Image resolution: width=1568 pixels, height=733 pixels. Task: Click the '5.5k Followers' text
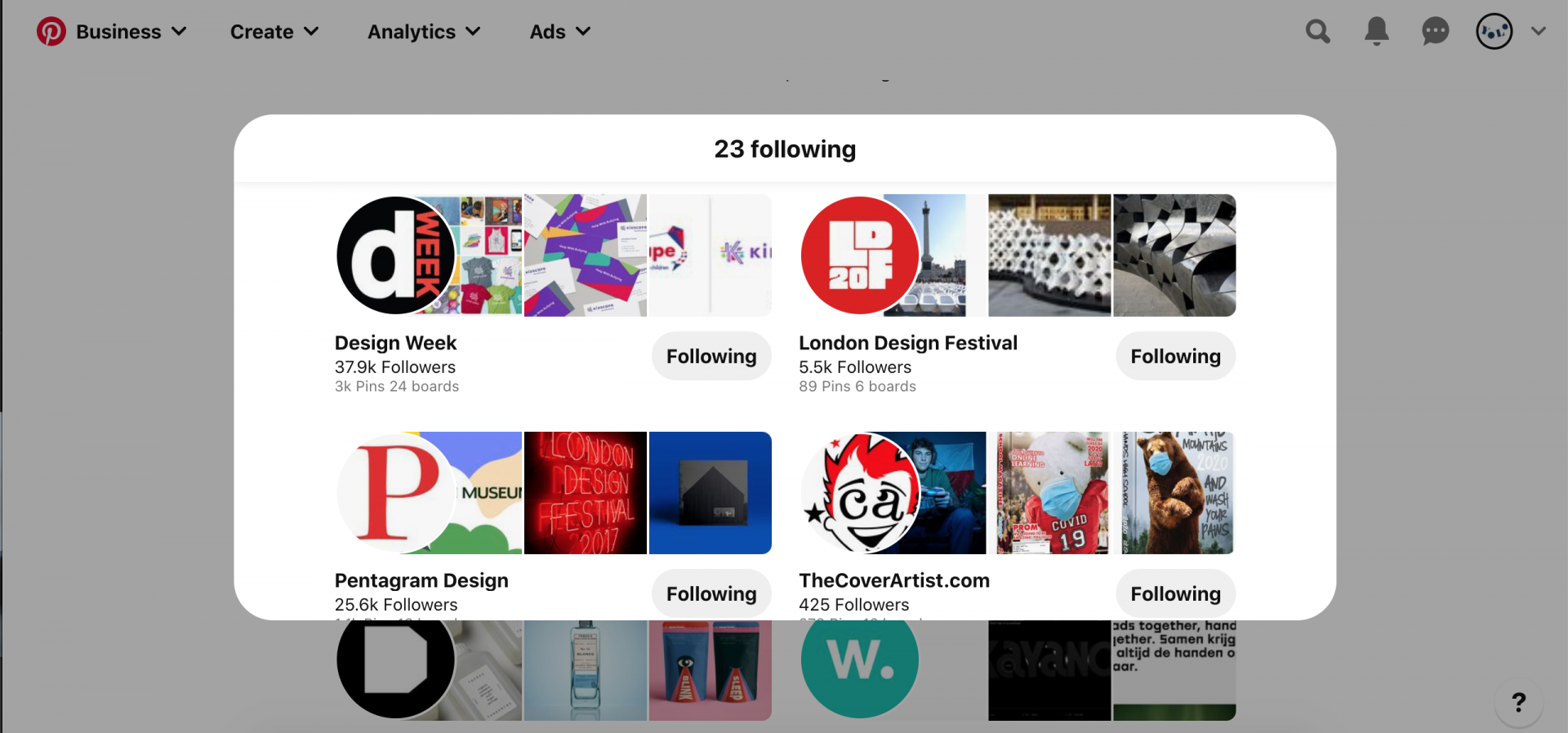855,367
